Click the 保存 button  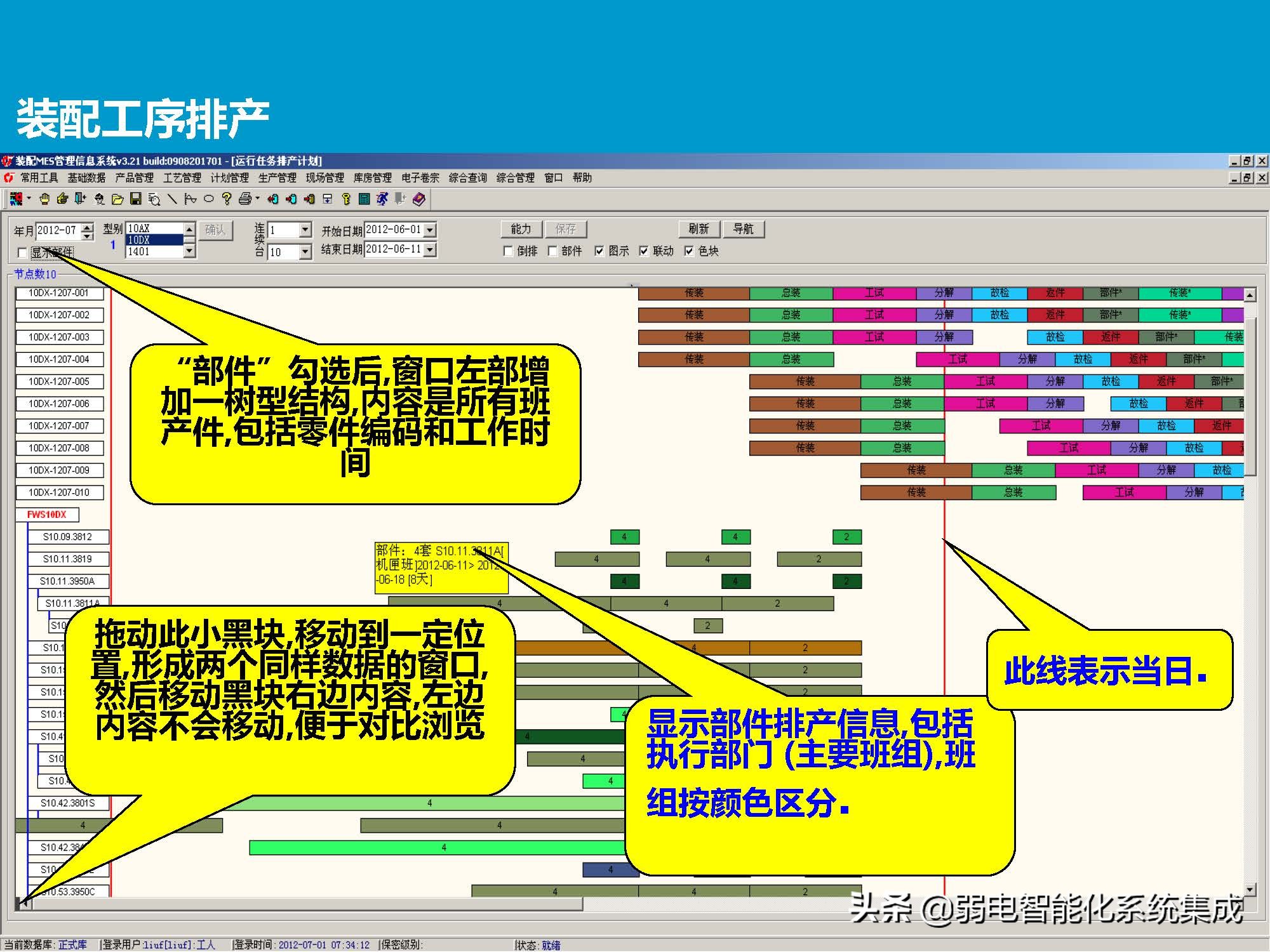[x=565, y=229]
